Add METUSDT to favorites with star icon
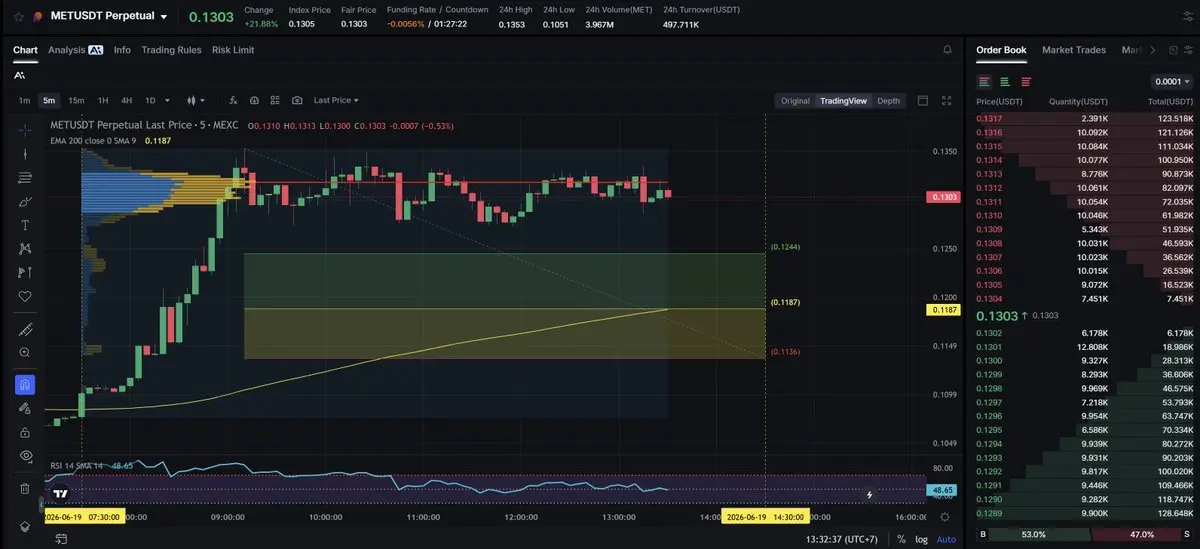 click(17, 16)
